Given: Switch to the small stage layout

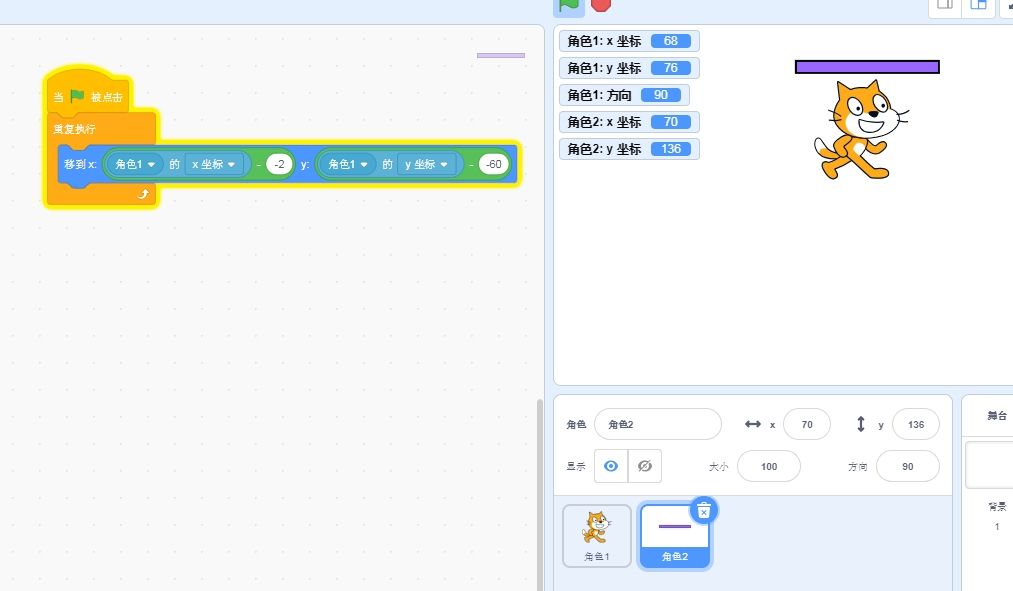Looking at the screenshot, I should (945, 5).
